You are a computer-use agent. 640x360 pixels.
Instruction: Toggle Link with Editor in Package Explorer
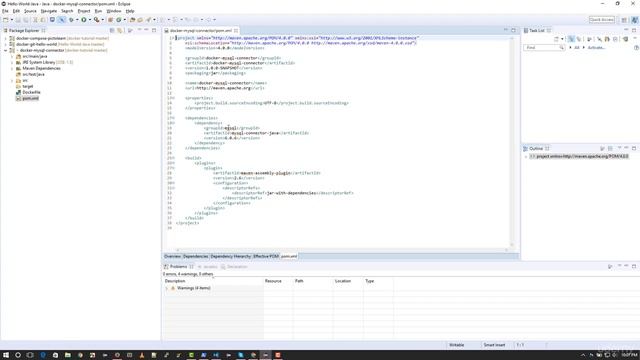point(120,30)
